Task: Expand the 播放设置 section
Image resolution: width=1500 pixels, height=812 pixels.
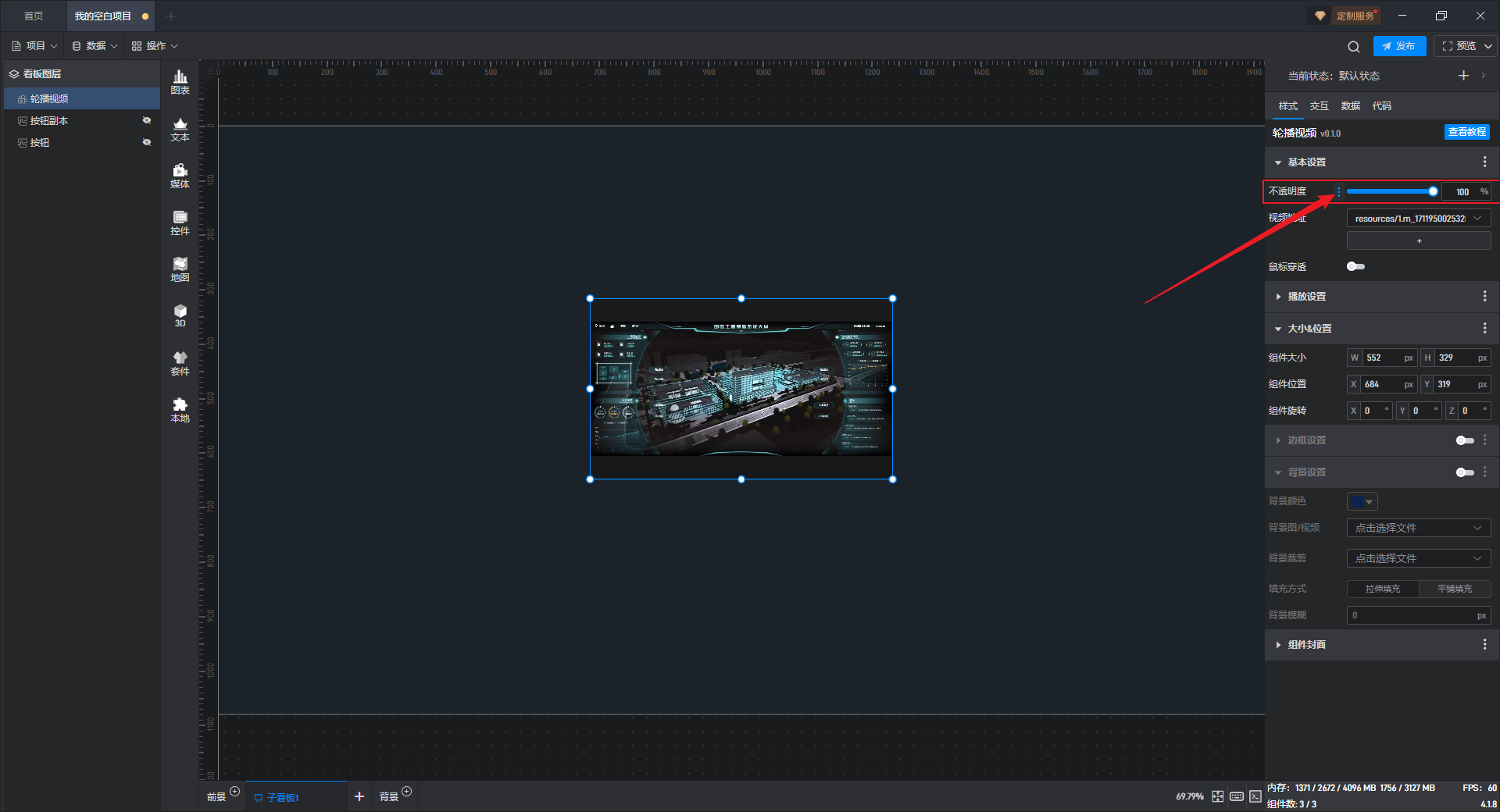Action: tap(1306, 297)
